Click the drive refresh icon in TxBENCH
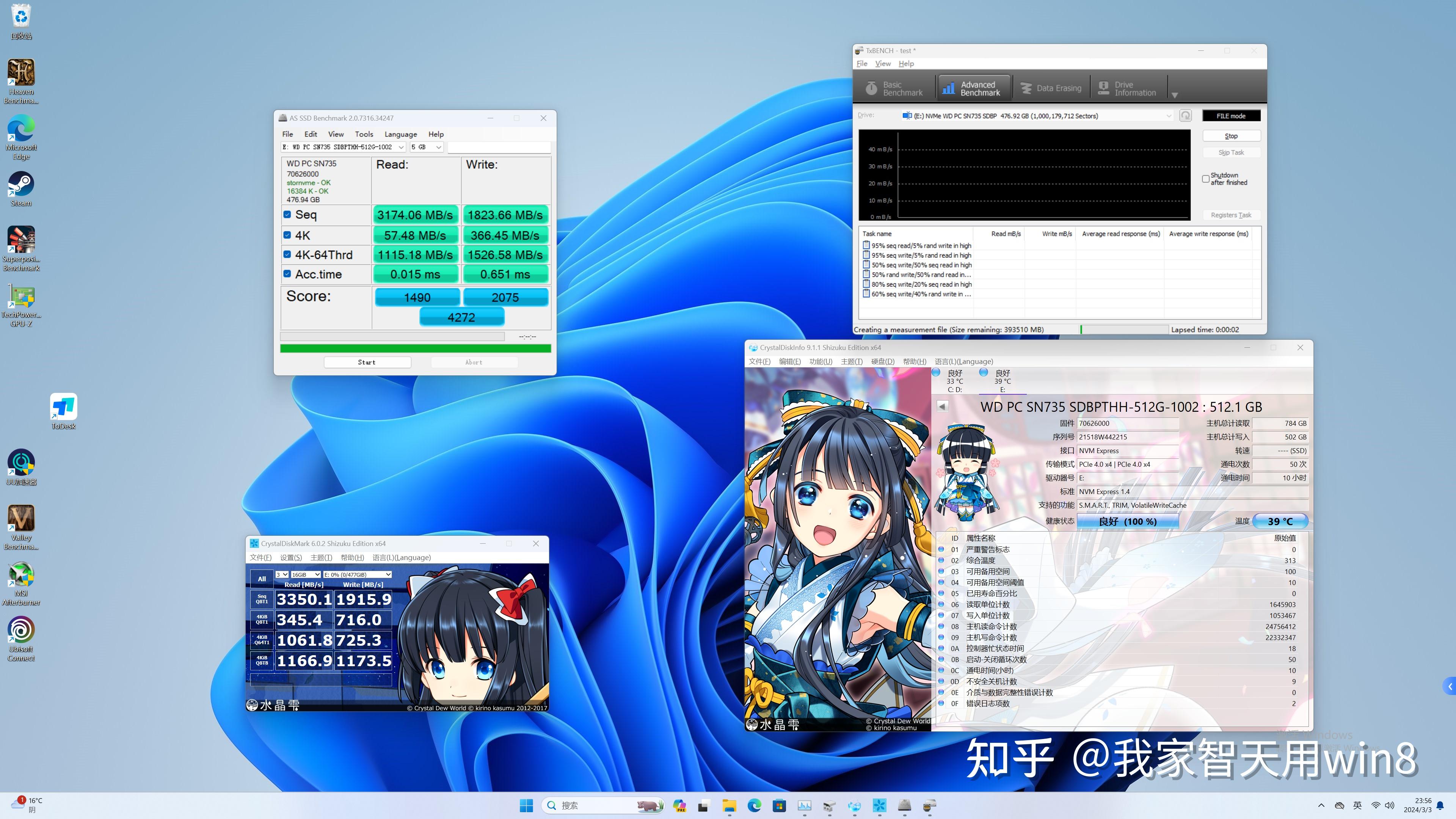This screenshot has width=1456, height=819. (1185, 115)
